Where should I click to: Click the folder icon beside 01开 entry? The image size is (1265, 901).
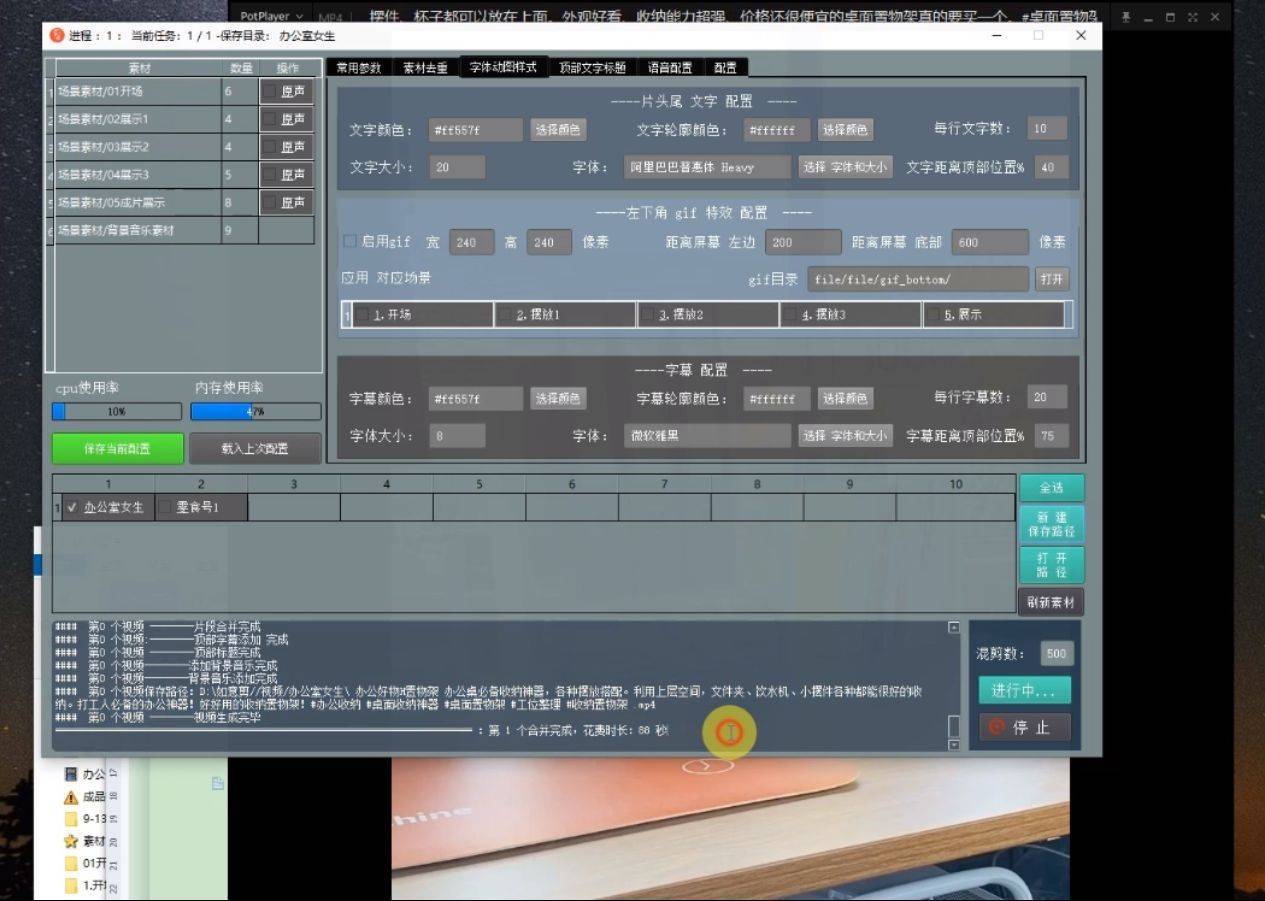[71, 863]
